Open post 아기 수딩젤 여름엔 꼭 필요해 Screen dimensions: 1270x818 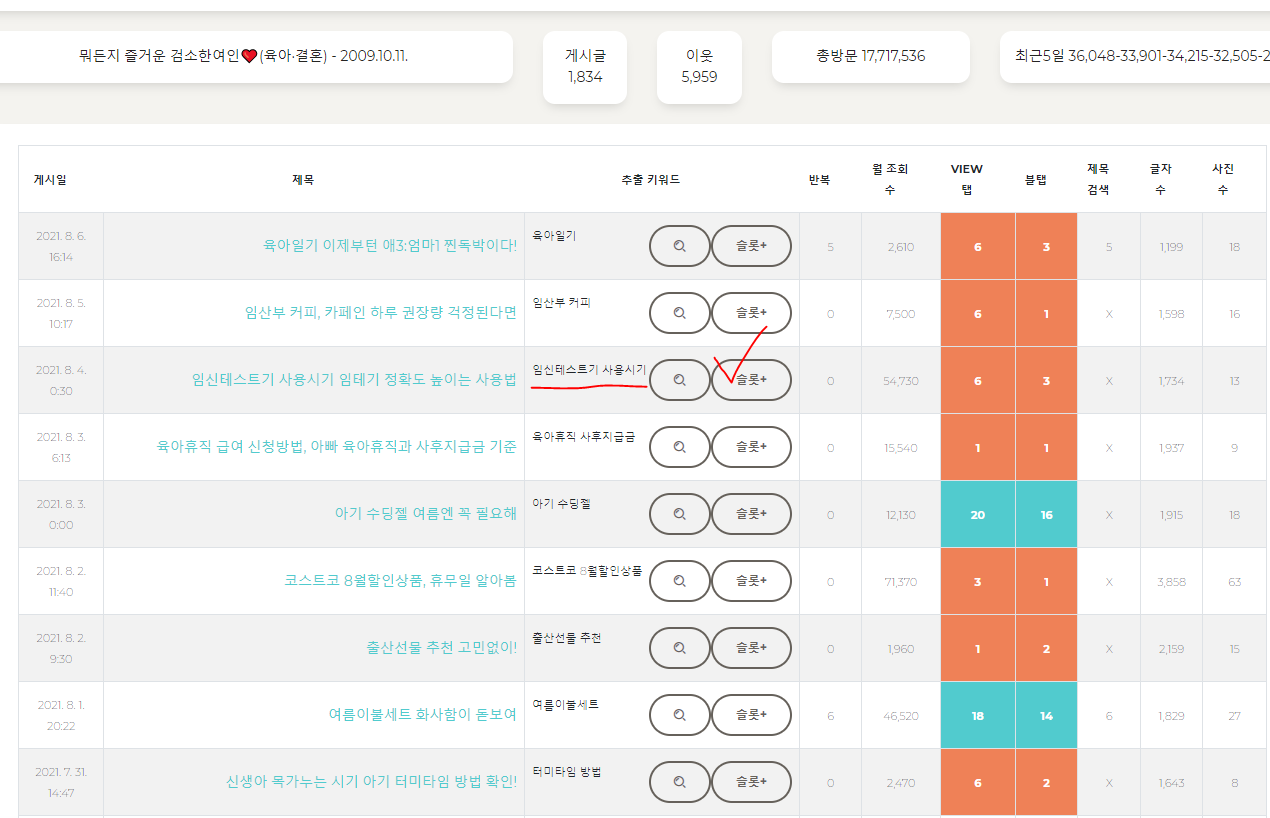426,513
